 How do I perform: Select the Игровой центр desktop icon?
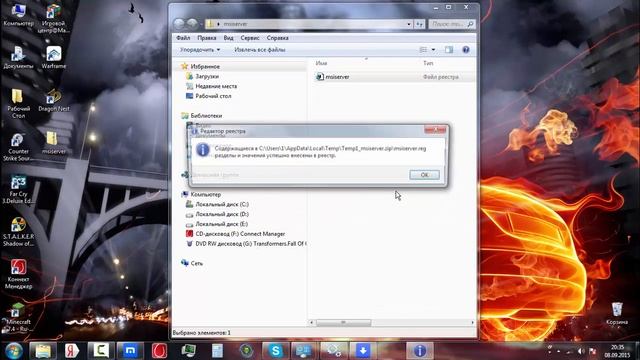pos(53,18)
